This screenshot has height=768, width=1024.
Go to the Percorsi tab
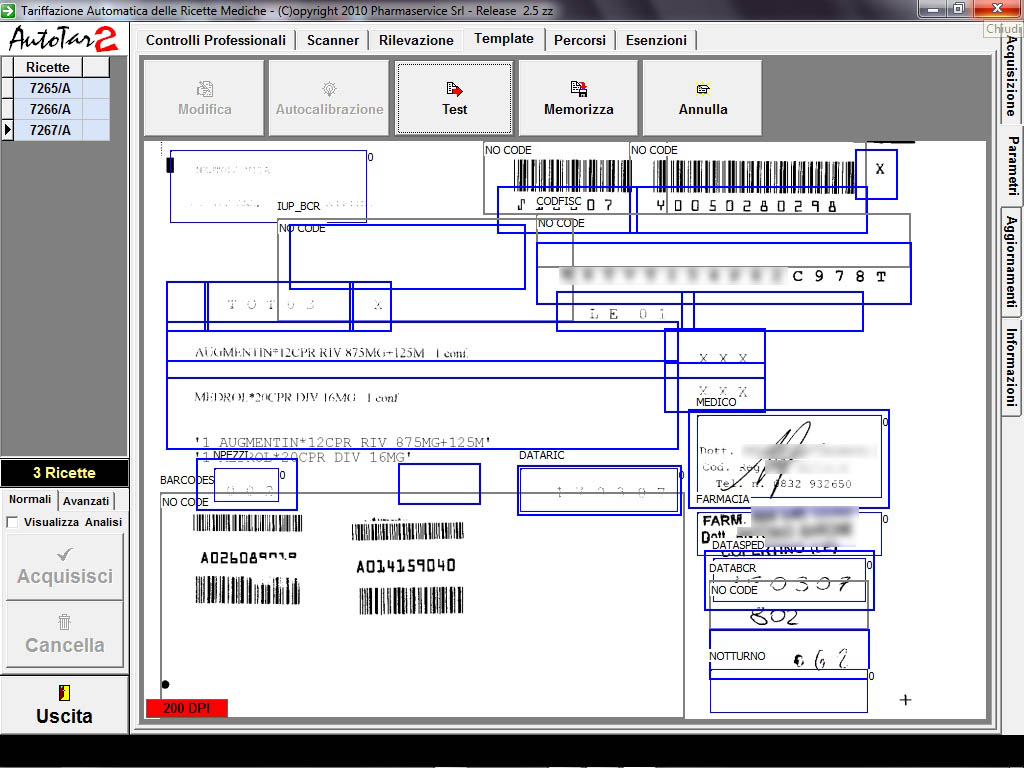580,40
